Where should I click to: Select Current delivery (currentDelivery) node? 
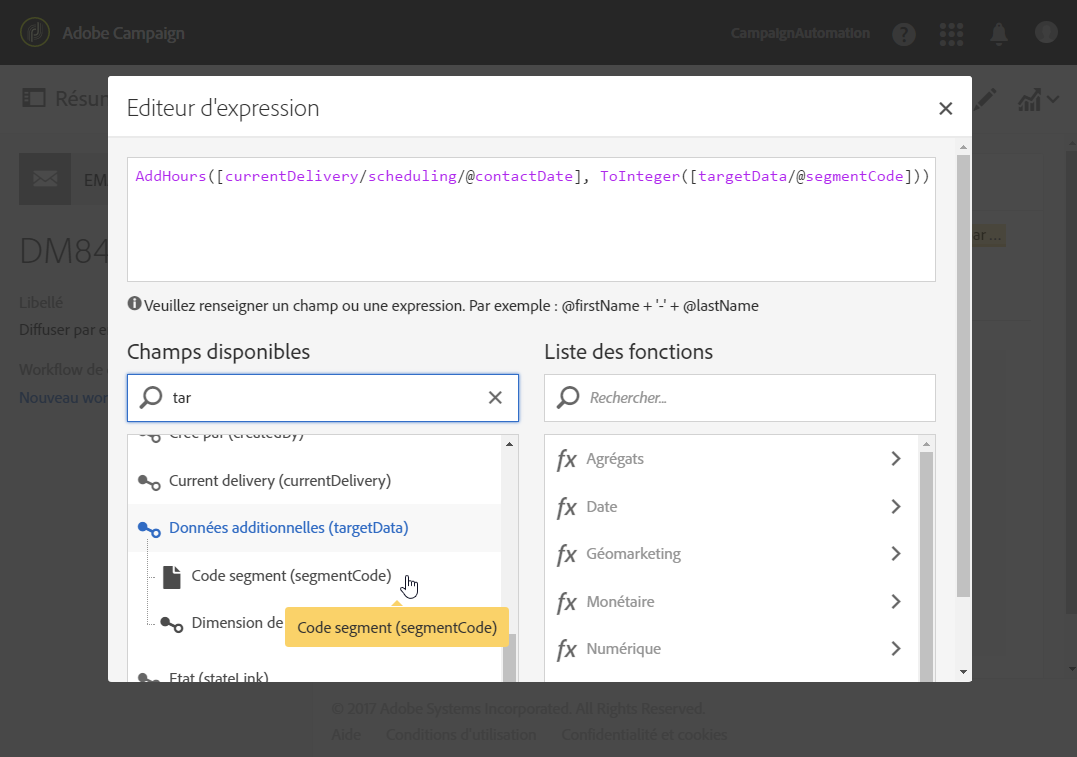(x=279, y=481)
